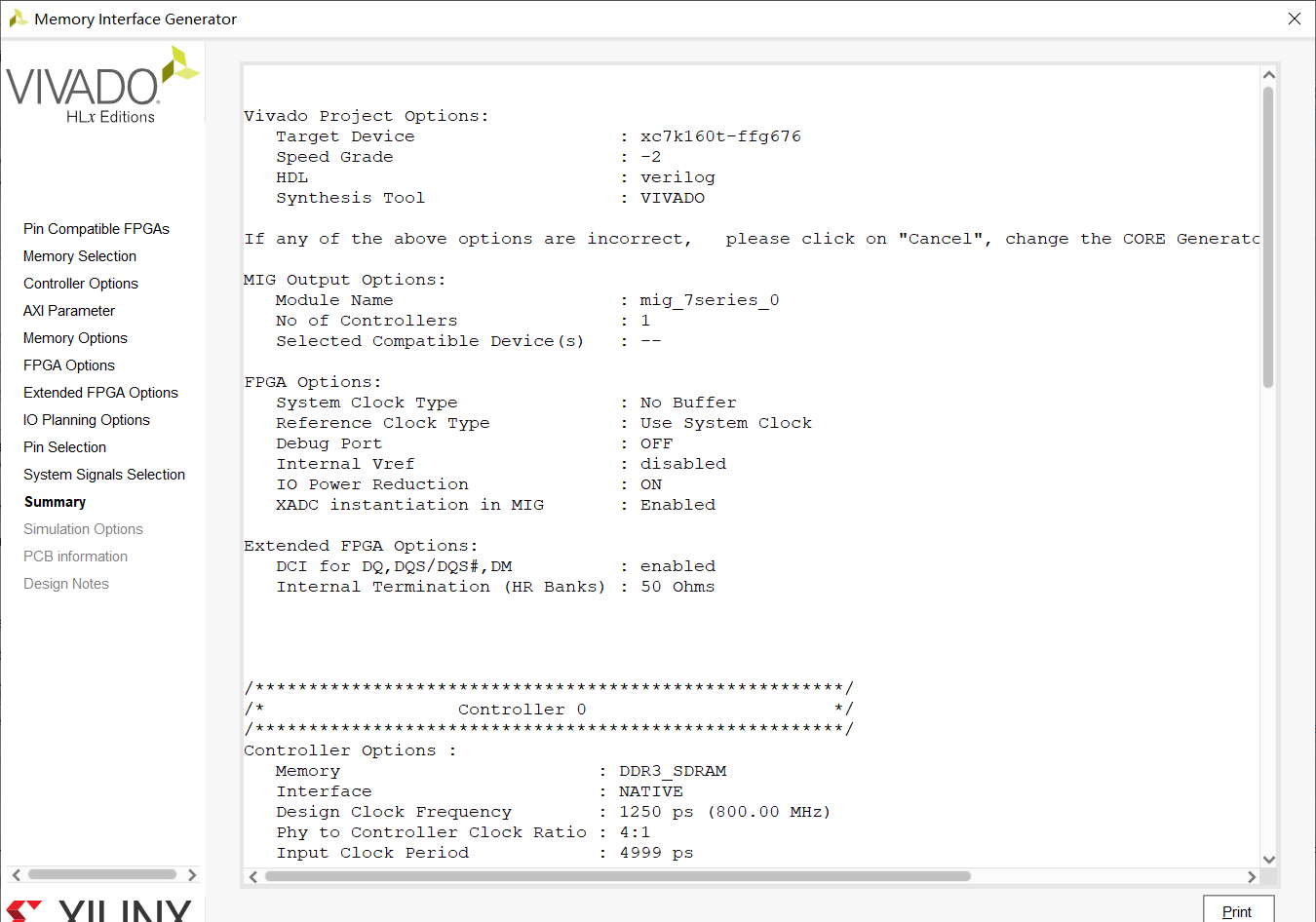Select the Pin Compatible FPGAs step

96,228
